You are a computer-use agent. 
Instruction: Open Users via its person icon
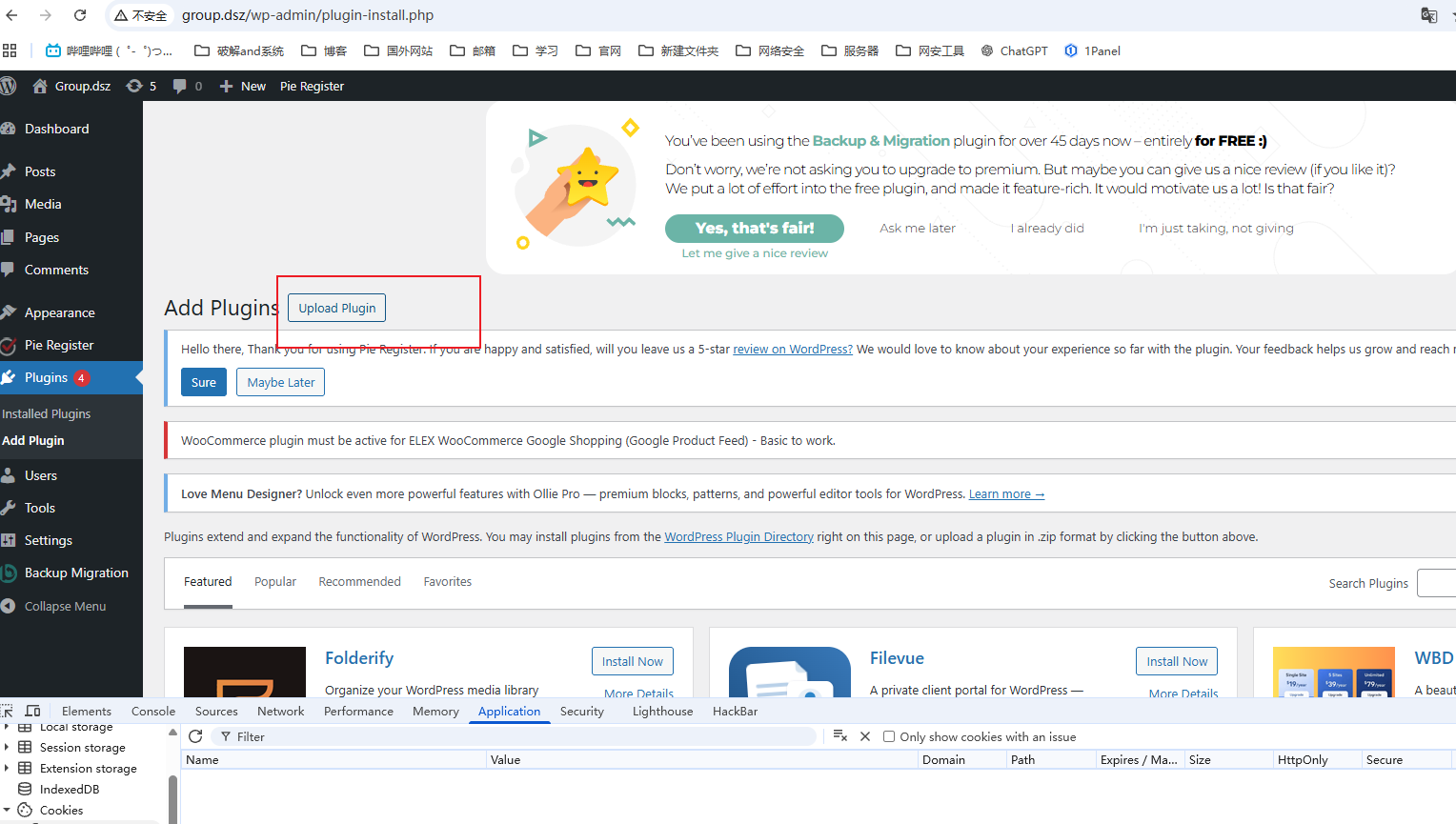tap(9, 475)
